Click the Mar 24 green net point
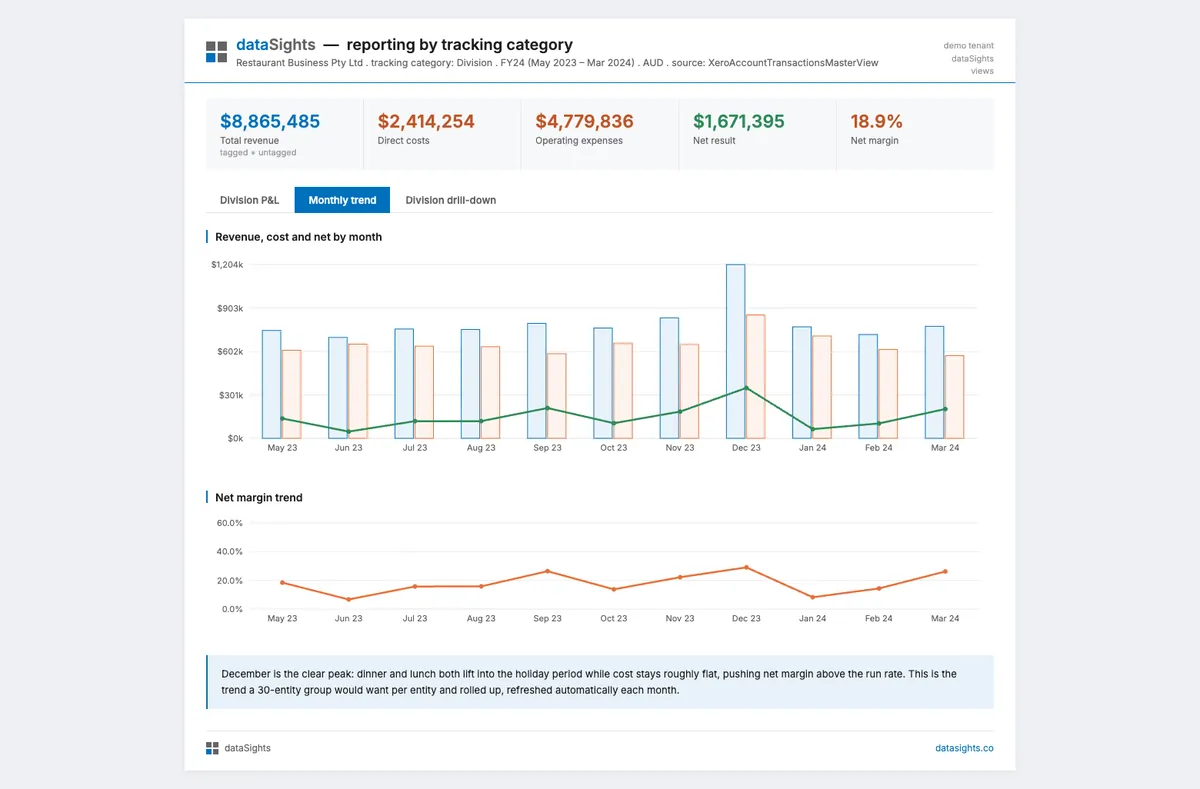Image resolution: width=1200 pixels, height=789 pixels. point(945,409)
